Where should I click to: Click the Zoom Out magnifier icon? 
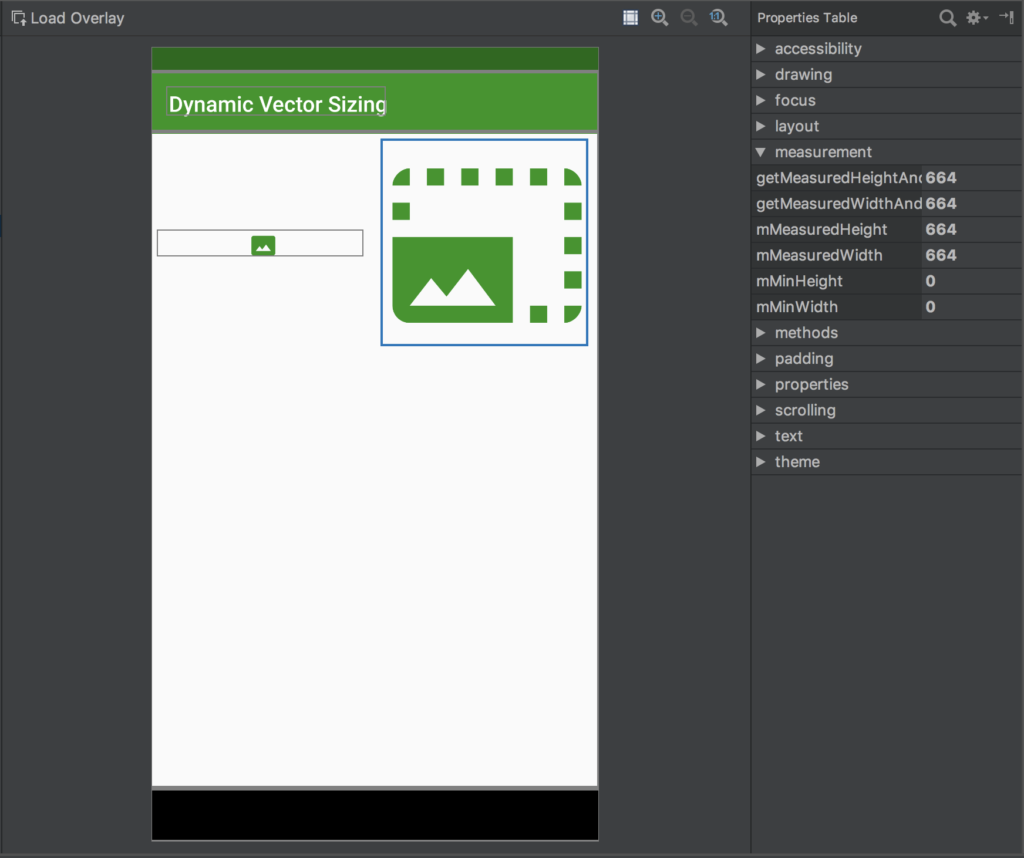click(690, 17)
